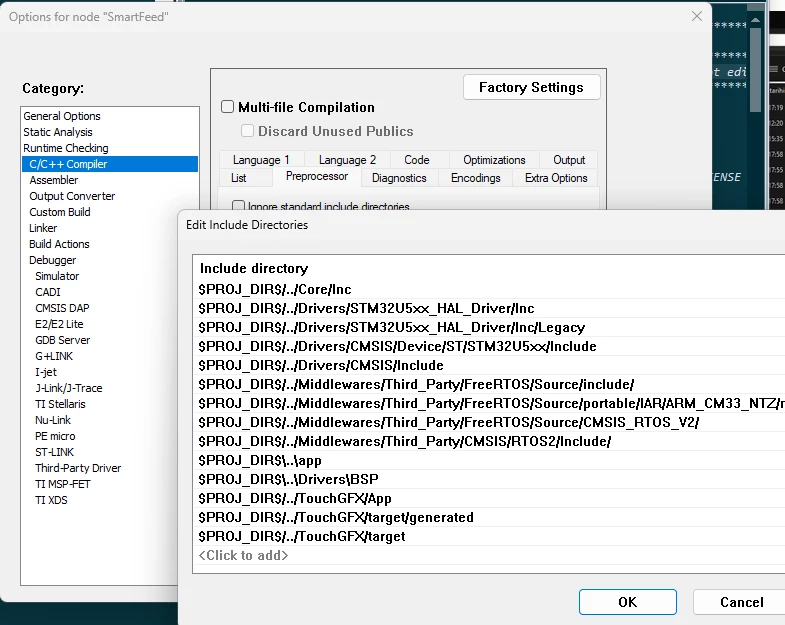The height and width of the screenshot is (625, 785).
Task: Select CMSIS/RTOS2/Include/ directory row
Action: tap(489, 442)
